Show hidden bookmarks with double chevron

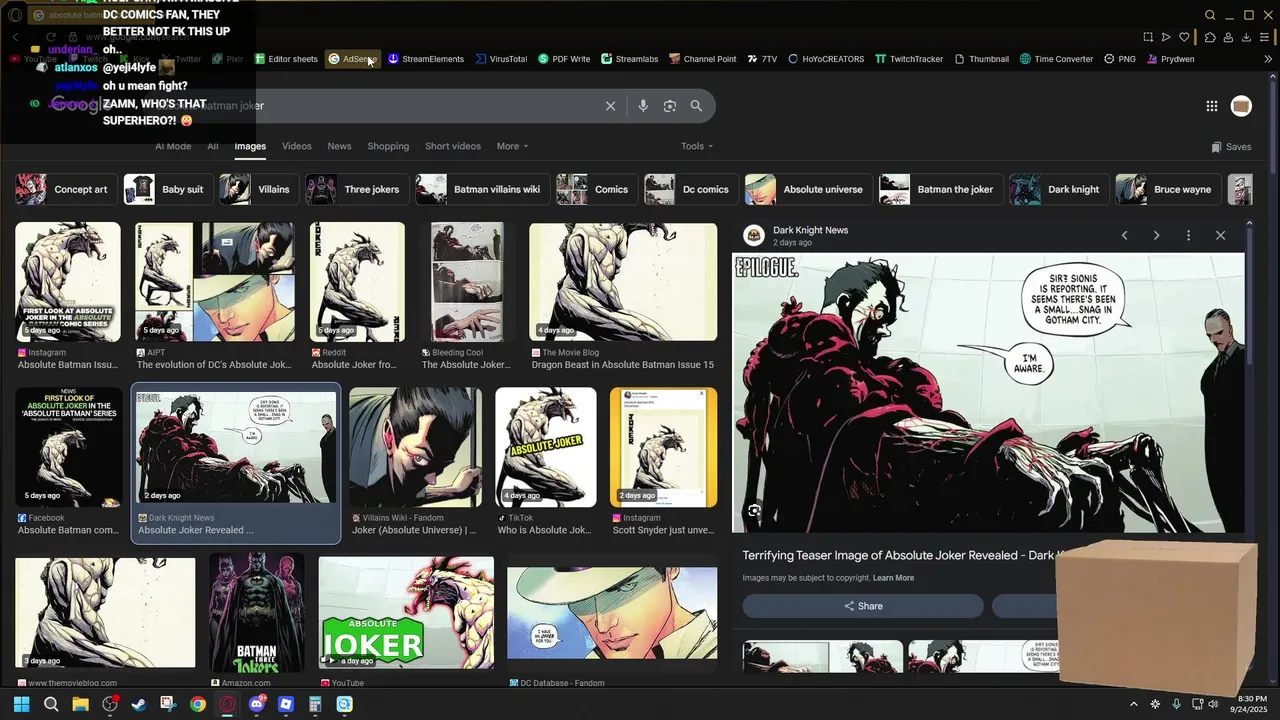click(1268, 59)
